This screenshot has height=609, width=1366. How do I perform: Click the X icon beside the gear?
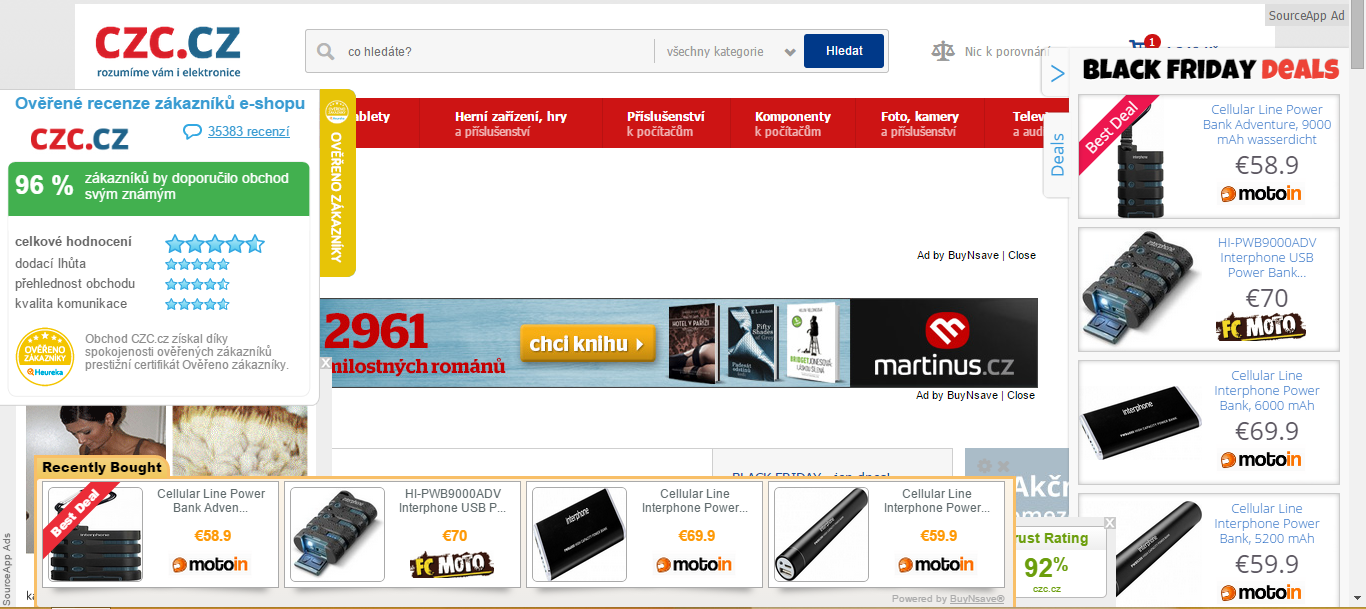click(x=1002, y=466)
